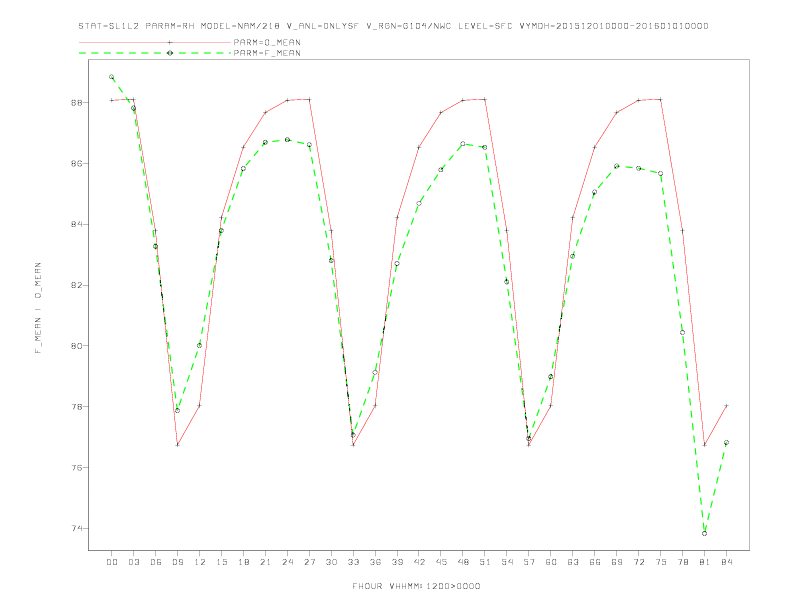Click the O_MEAN plus marker at hour 84

726,405
